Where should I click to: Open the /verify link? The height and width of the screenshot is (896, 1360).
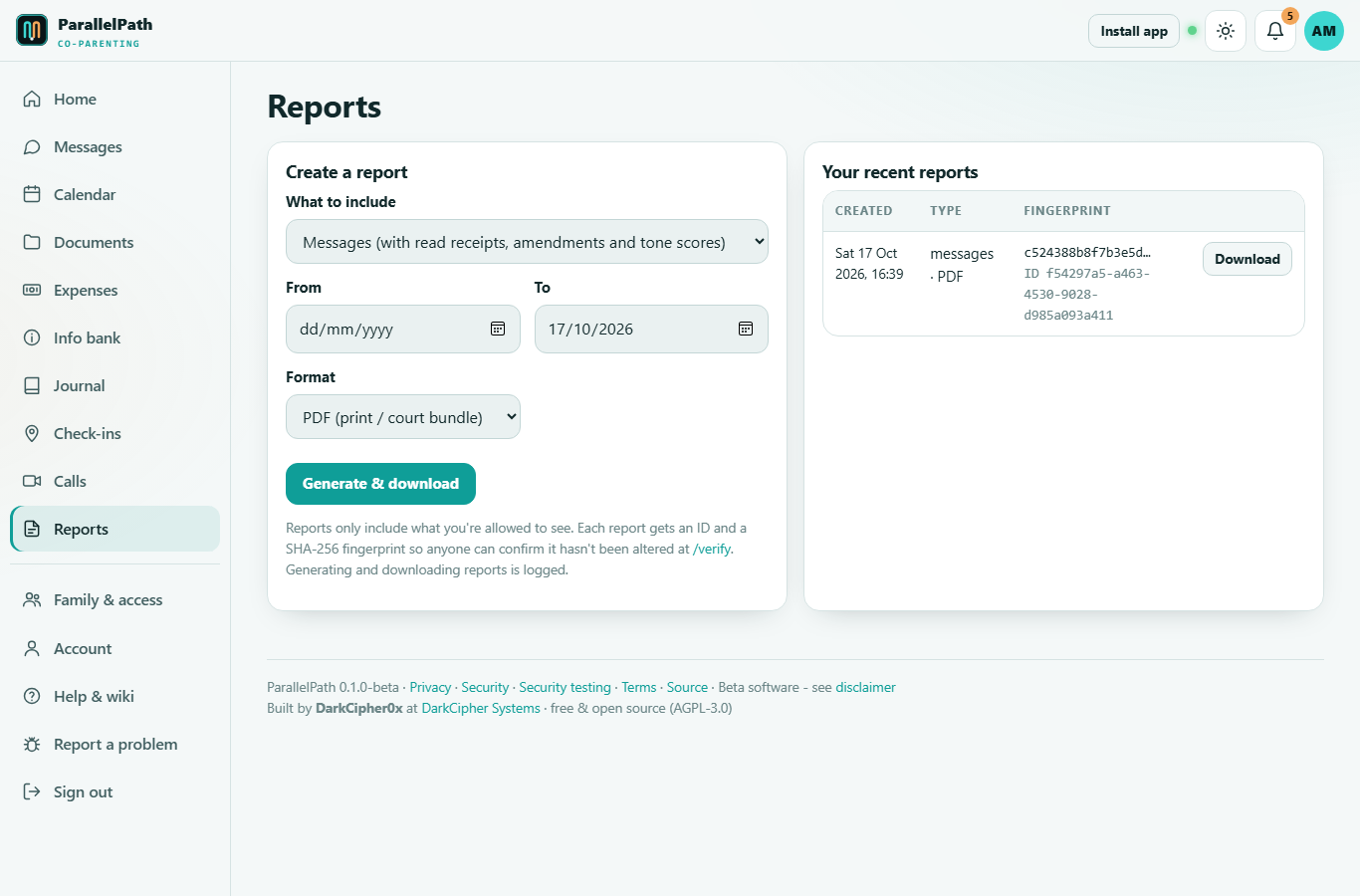(712, 549)
